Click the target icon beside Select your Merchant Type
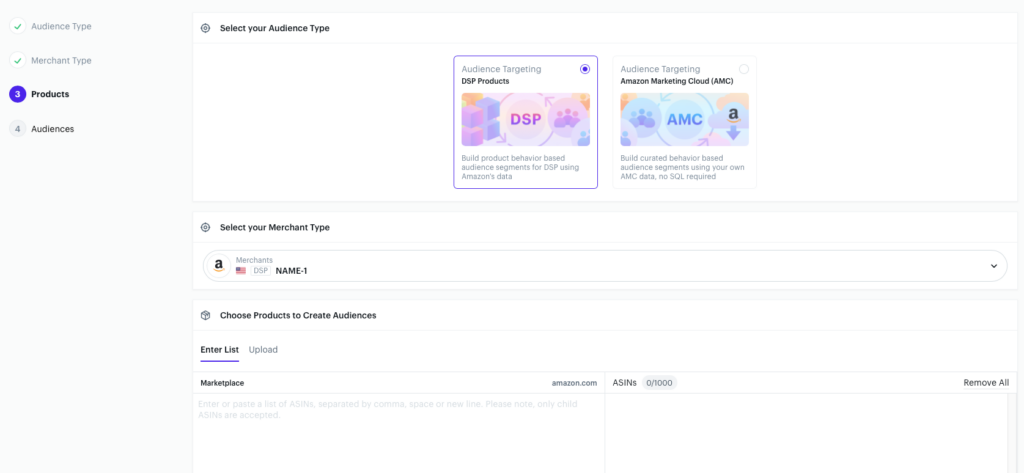1024x473 pixels. pyautogui.click(x=206, y=227)
